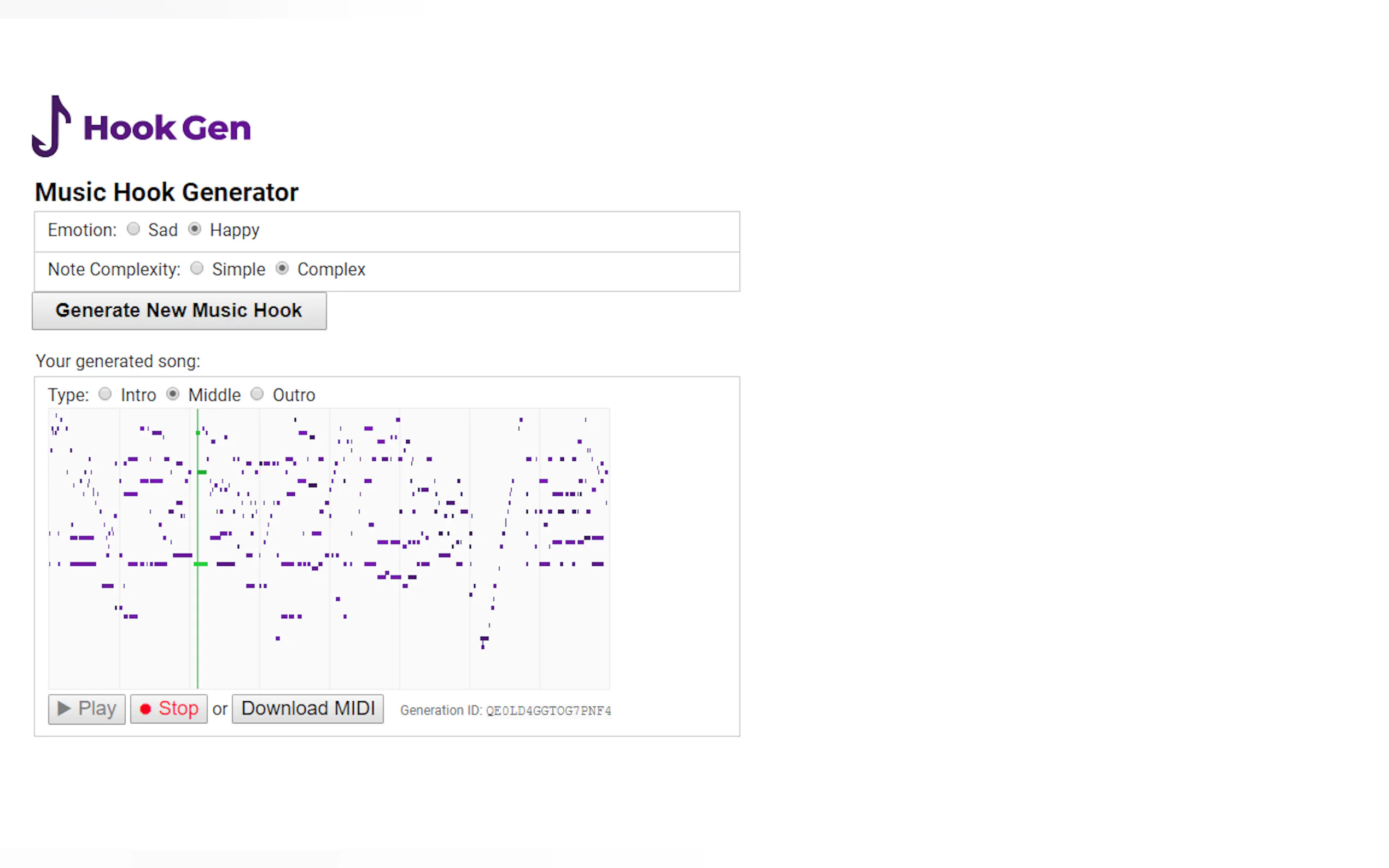Viewport: 1389px width, 868px height.
Task: Select the Middle song type
Action: (173, 394)
